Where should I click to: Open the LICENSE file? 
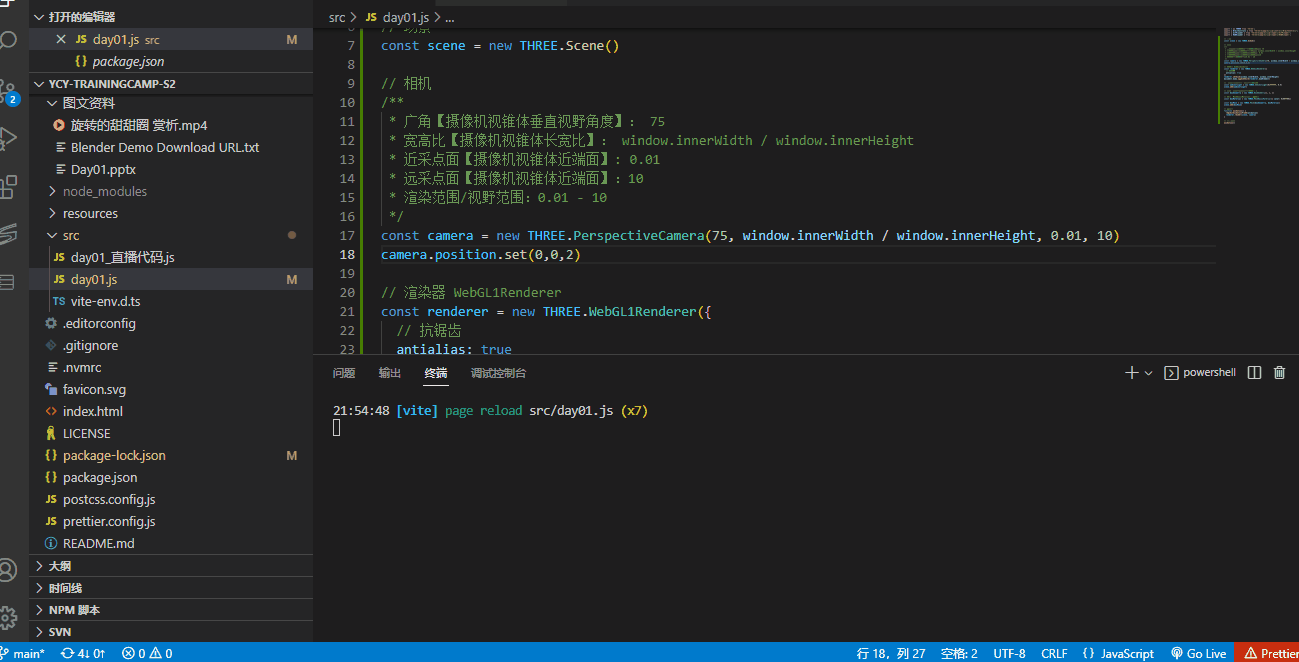pos(171,433)
